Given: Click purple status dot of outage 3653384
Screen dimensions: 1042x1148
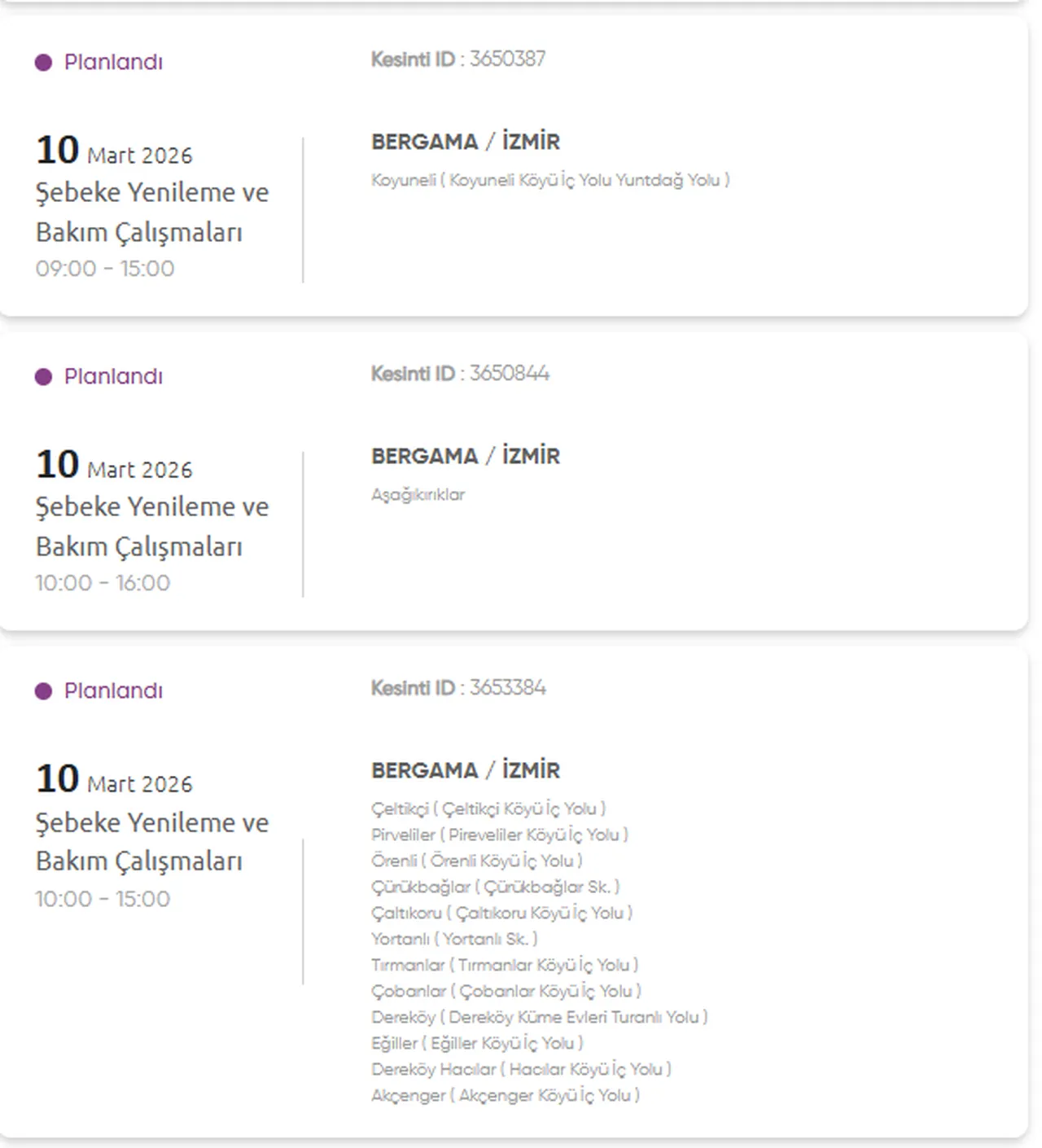Looking at the screenshot, I should (x=43, y=691).
